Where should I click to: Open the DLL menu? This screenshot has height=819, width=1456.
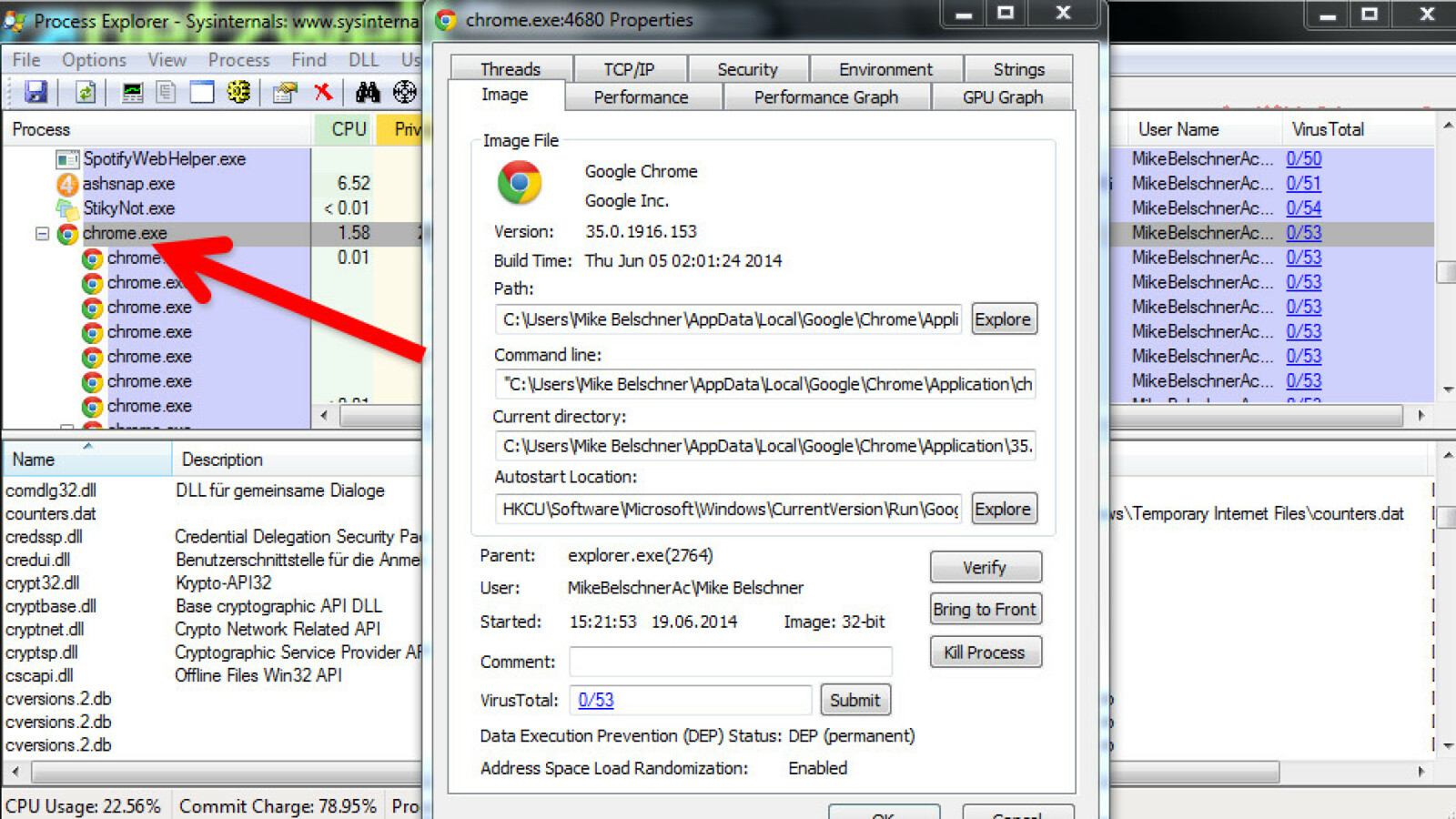(x=363, y=60)
